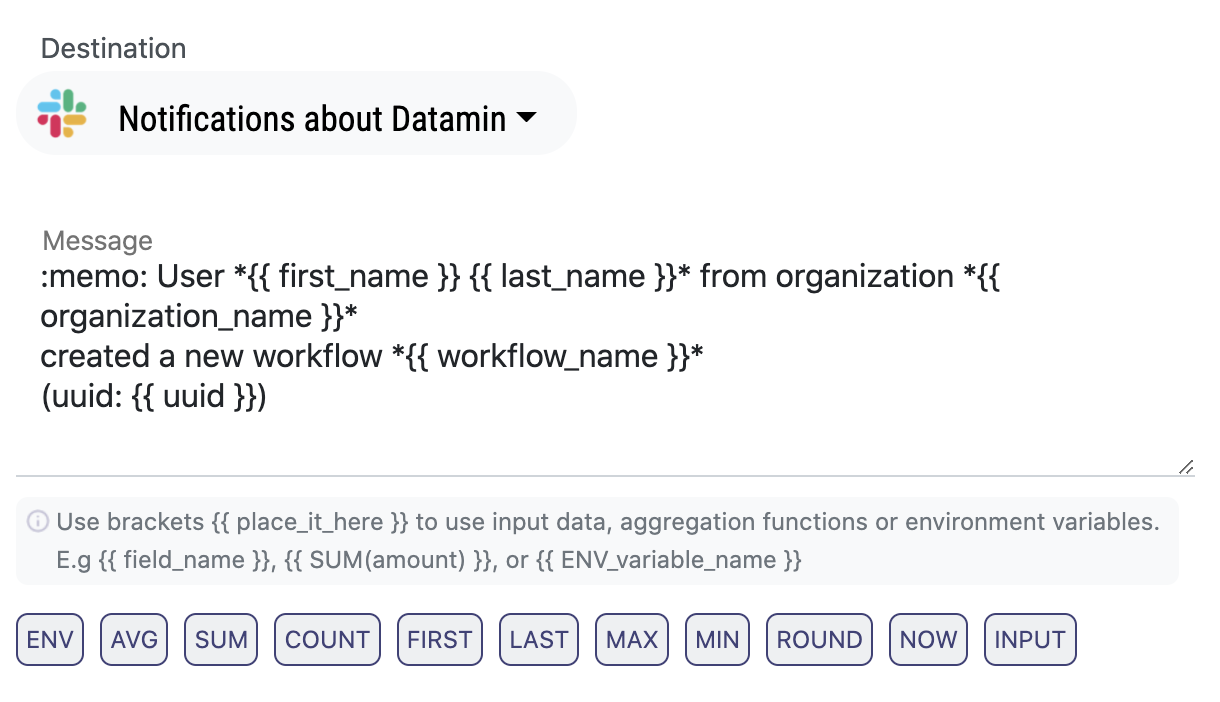This screenshot has width=1220, height=702.
Task: Click the dropdown caret arrow next to Datamin
Action: 526,119
